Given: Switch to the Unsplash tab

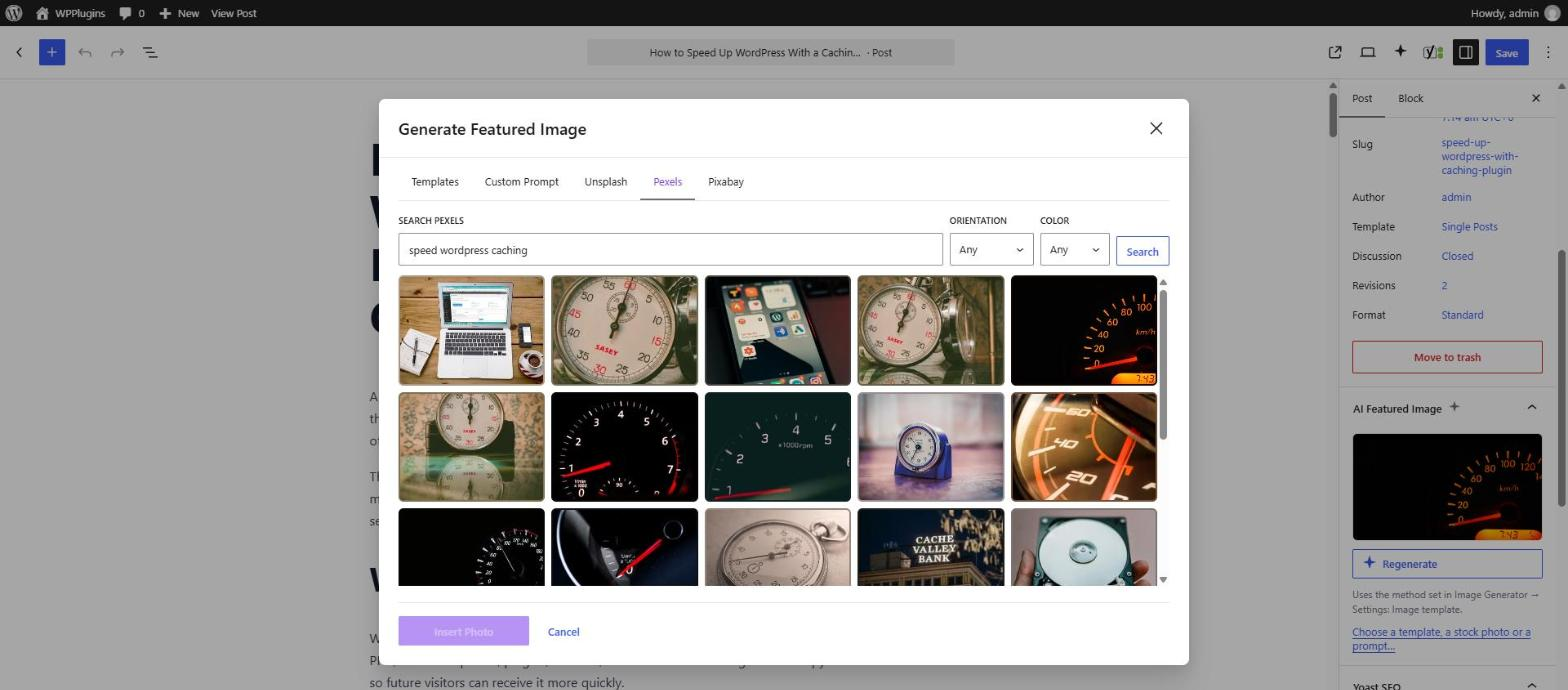Looking at the screenshot, I should pos(605,182).
